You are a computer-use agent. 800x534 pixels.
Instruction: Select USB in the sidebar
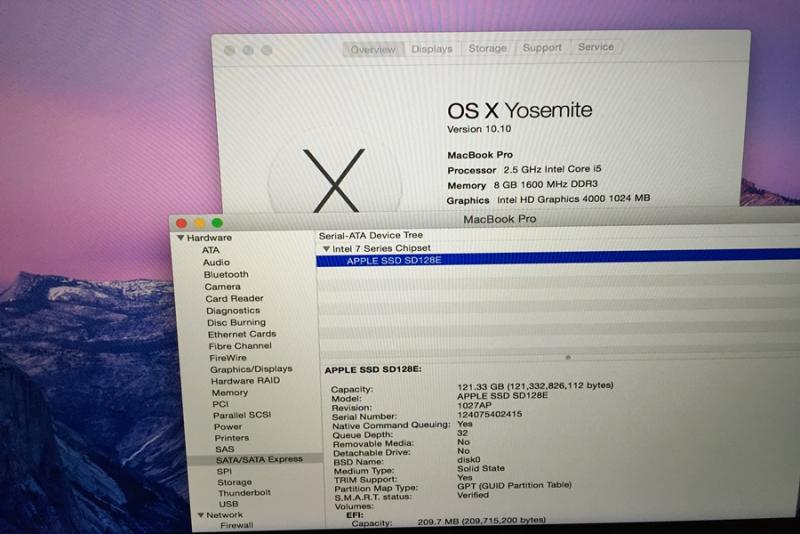coord(228,504)
